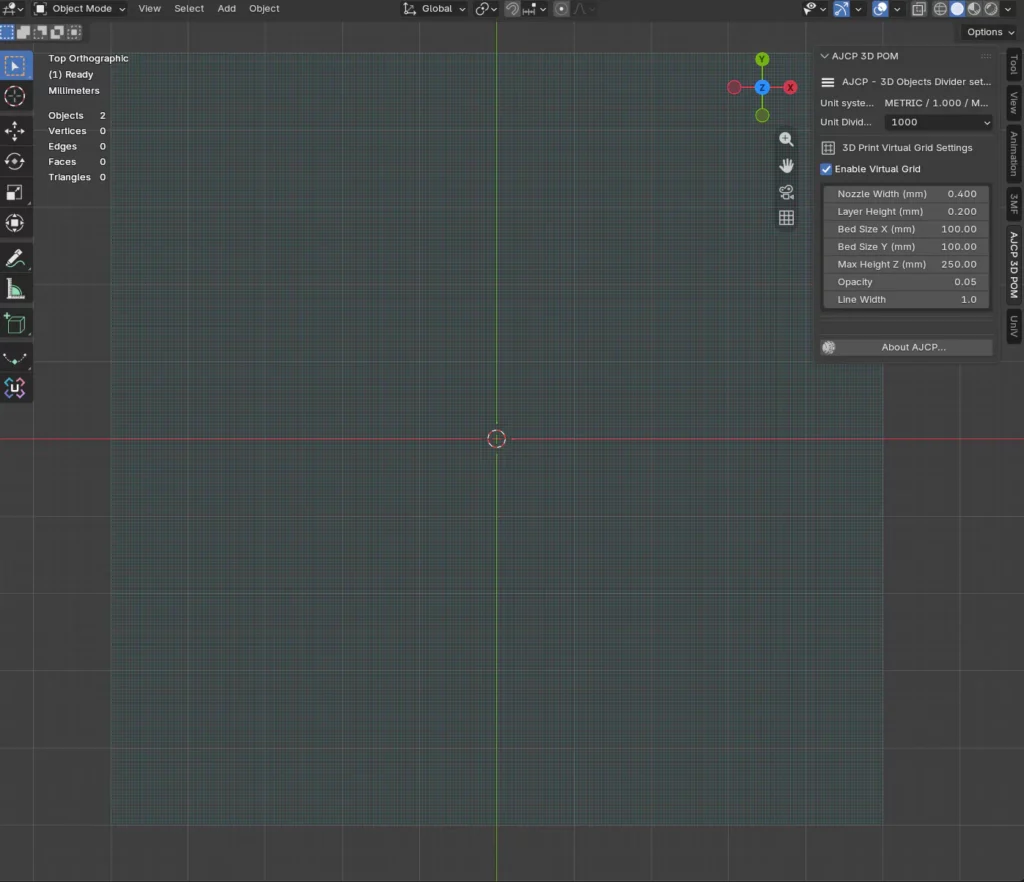Viewport: 1024px width, 882px height.
Task: Select the Annotate pencil tool
Action: click(x=15, y=259)
